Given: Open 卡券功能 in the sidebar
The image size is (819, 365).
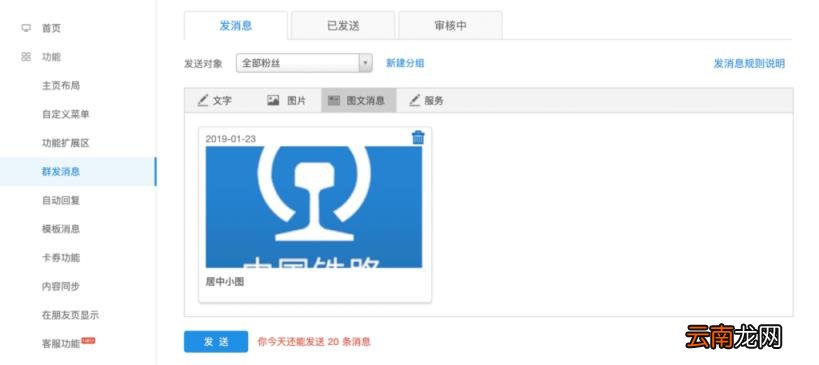Looking at the screenshot, I should coord(61,257).
